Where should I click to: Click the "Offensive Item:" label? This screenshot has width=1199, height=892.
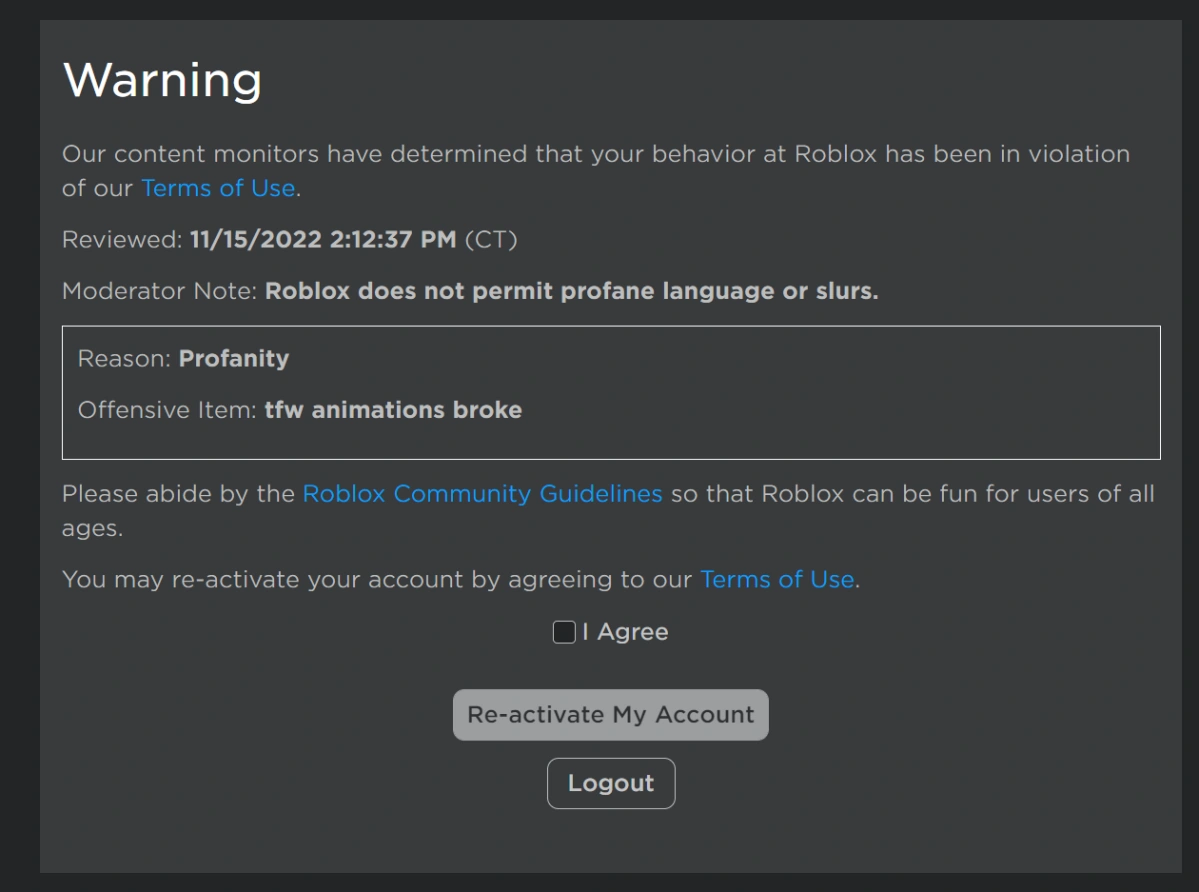coord(167,410)
